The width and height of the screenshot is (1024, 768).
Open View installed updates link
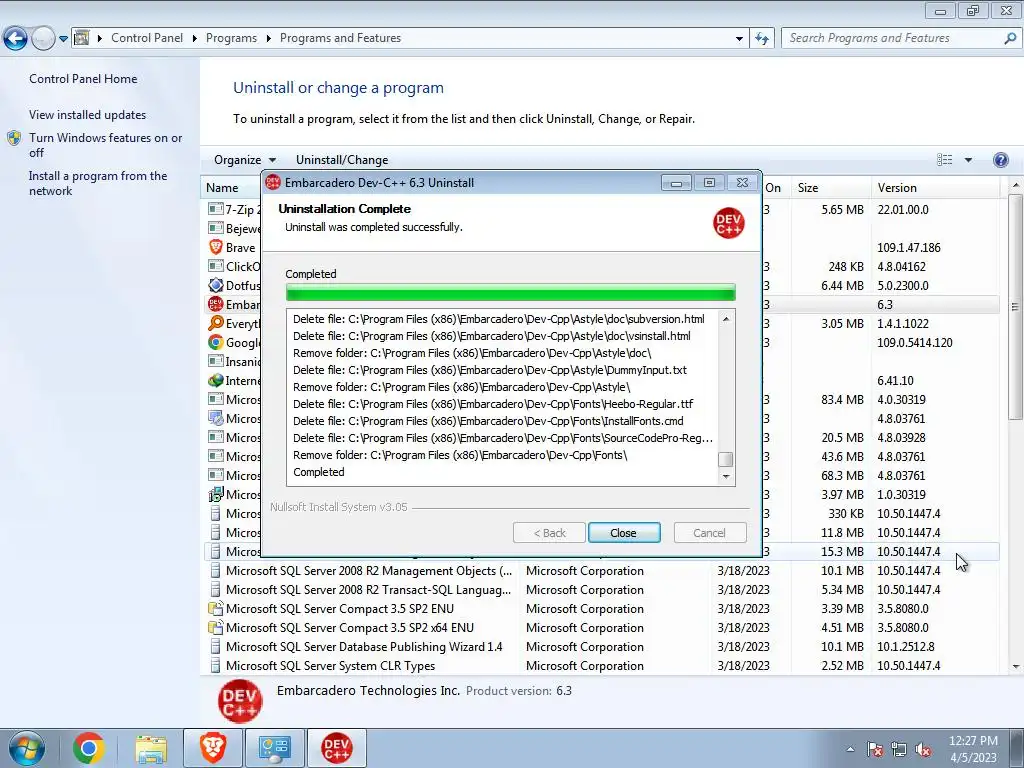click(x=88, y=114)
